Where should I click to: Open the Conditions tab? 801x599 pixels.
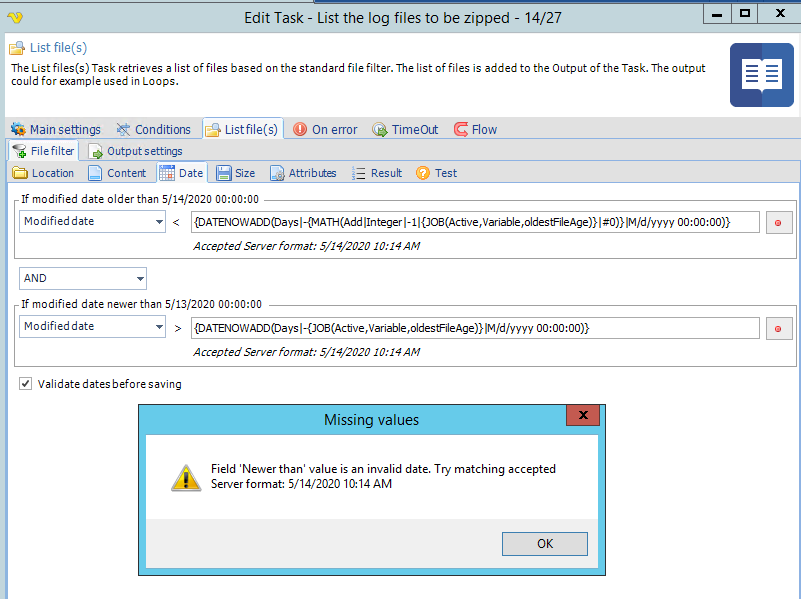tap(153, 129)
